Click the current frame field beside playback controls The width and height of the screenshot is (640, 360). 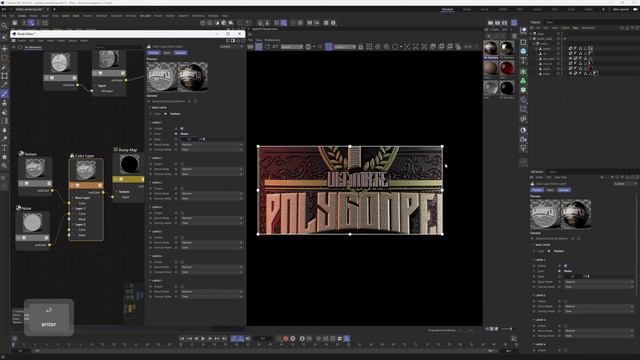(263, 338)
